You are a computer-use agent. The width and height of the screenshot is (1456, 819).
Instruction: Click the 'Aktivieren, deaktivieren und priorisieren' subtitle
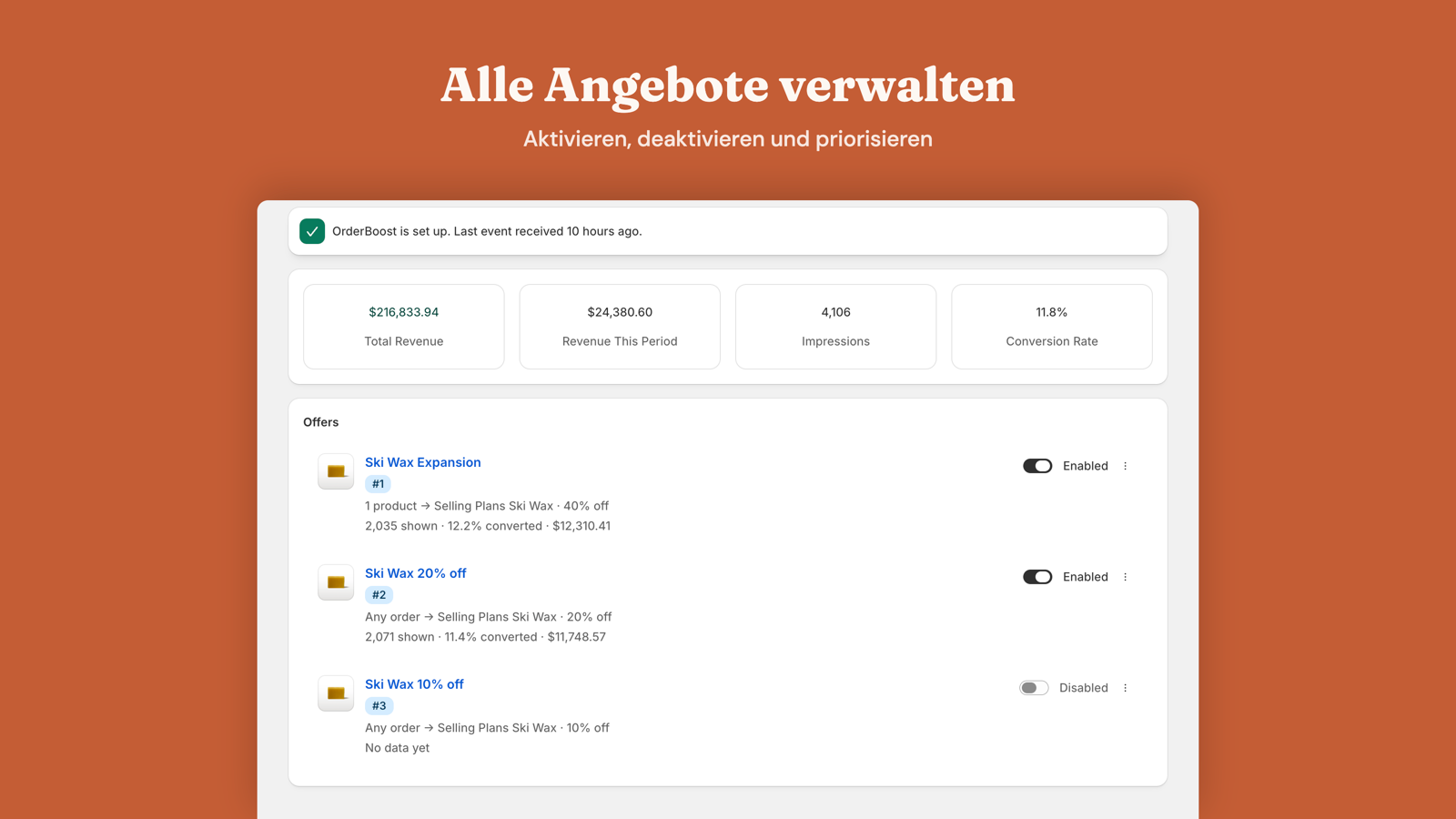[728, 139]
